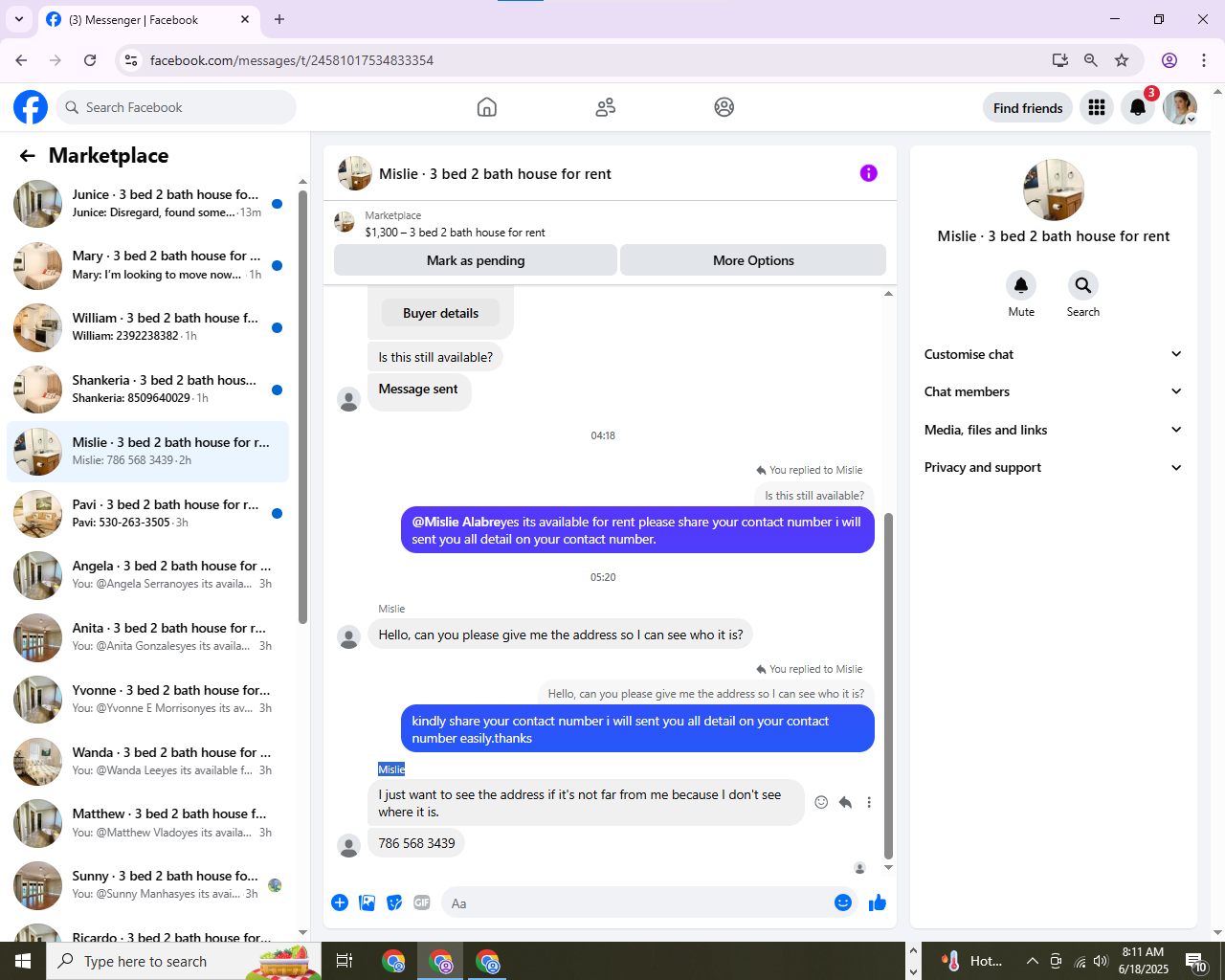Open Shankeria conversation
The image size is (1225, 980).
tap(148, 390)
